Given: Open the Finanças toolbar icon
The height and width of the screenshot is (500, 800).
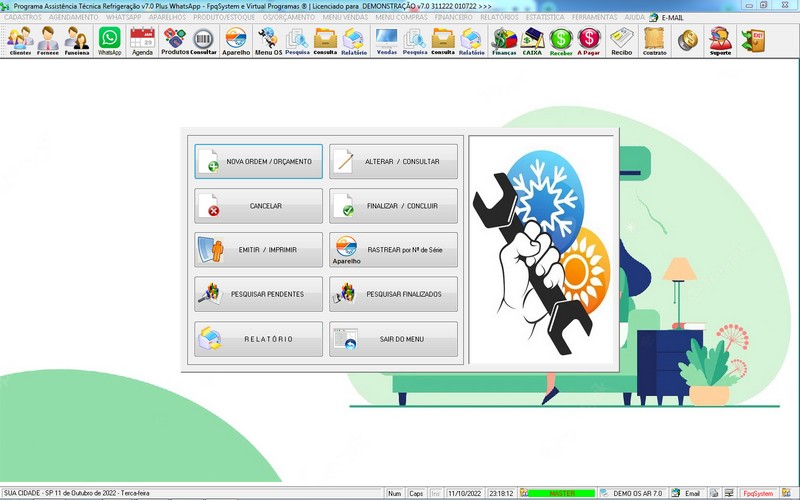Looking at the screenshot, I should tap(504, 41).
